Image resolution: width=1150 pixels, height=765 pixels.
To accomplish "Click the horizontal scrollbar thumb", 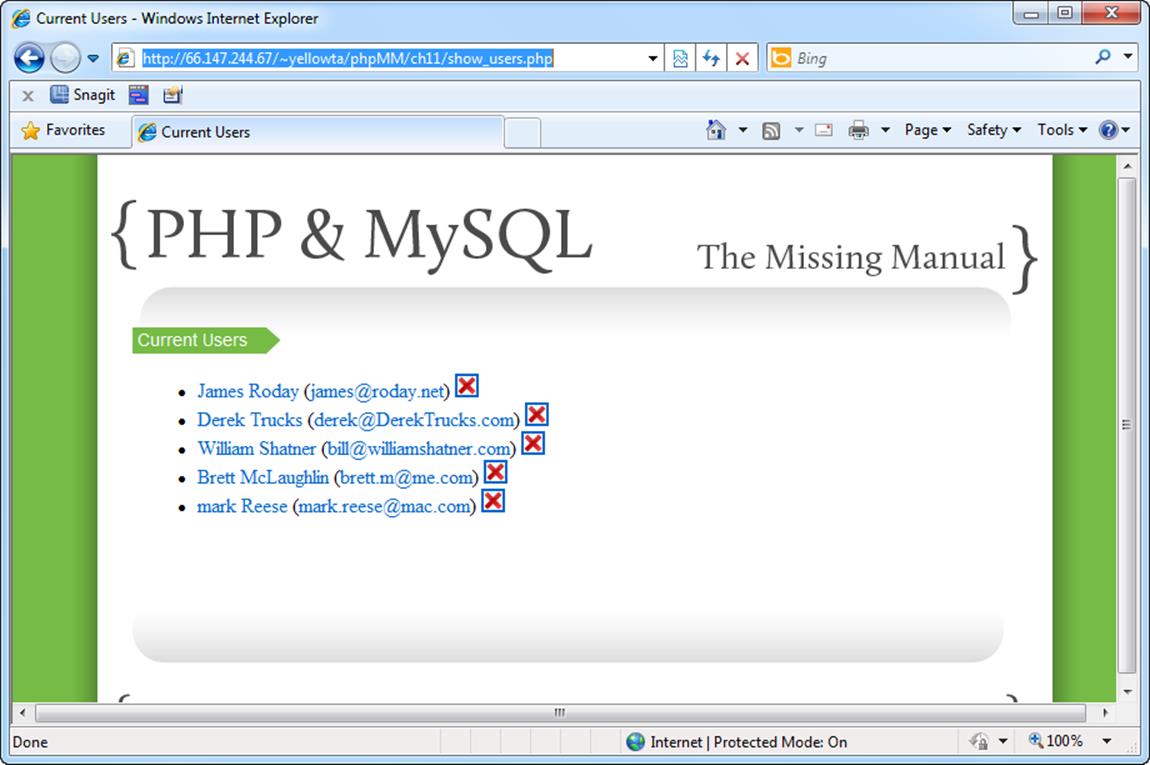I will click(x=560, y=712).
